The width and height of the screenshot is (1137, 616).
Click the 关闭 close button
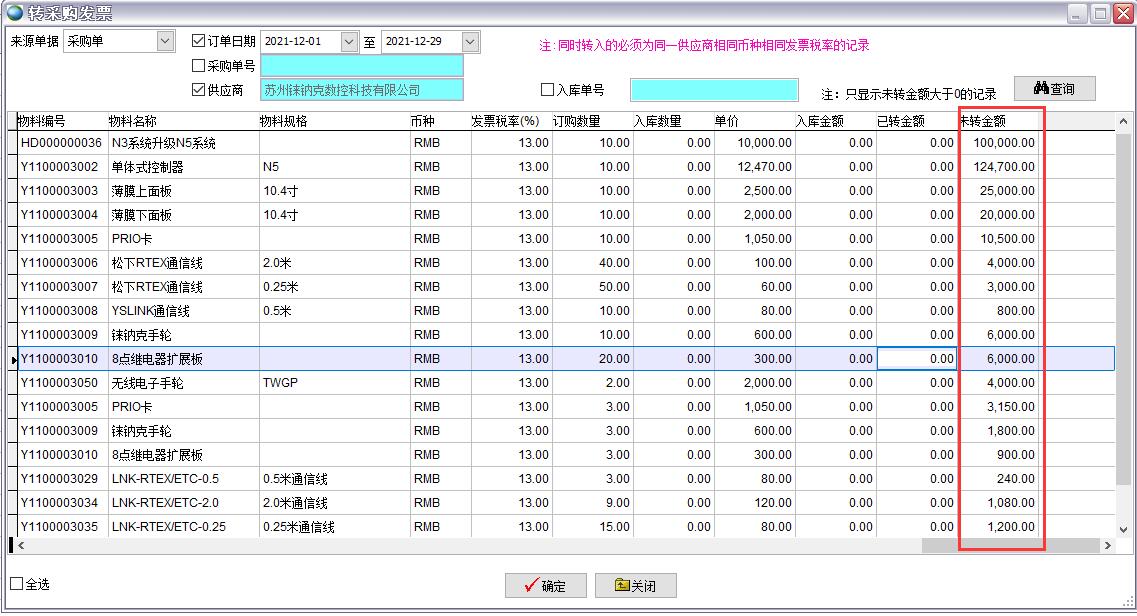pos(635,586)
